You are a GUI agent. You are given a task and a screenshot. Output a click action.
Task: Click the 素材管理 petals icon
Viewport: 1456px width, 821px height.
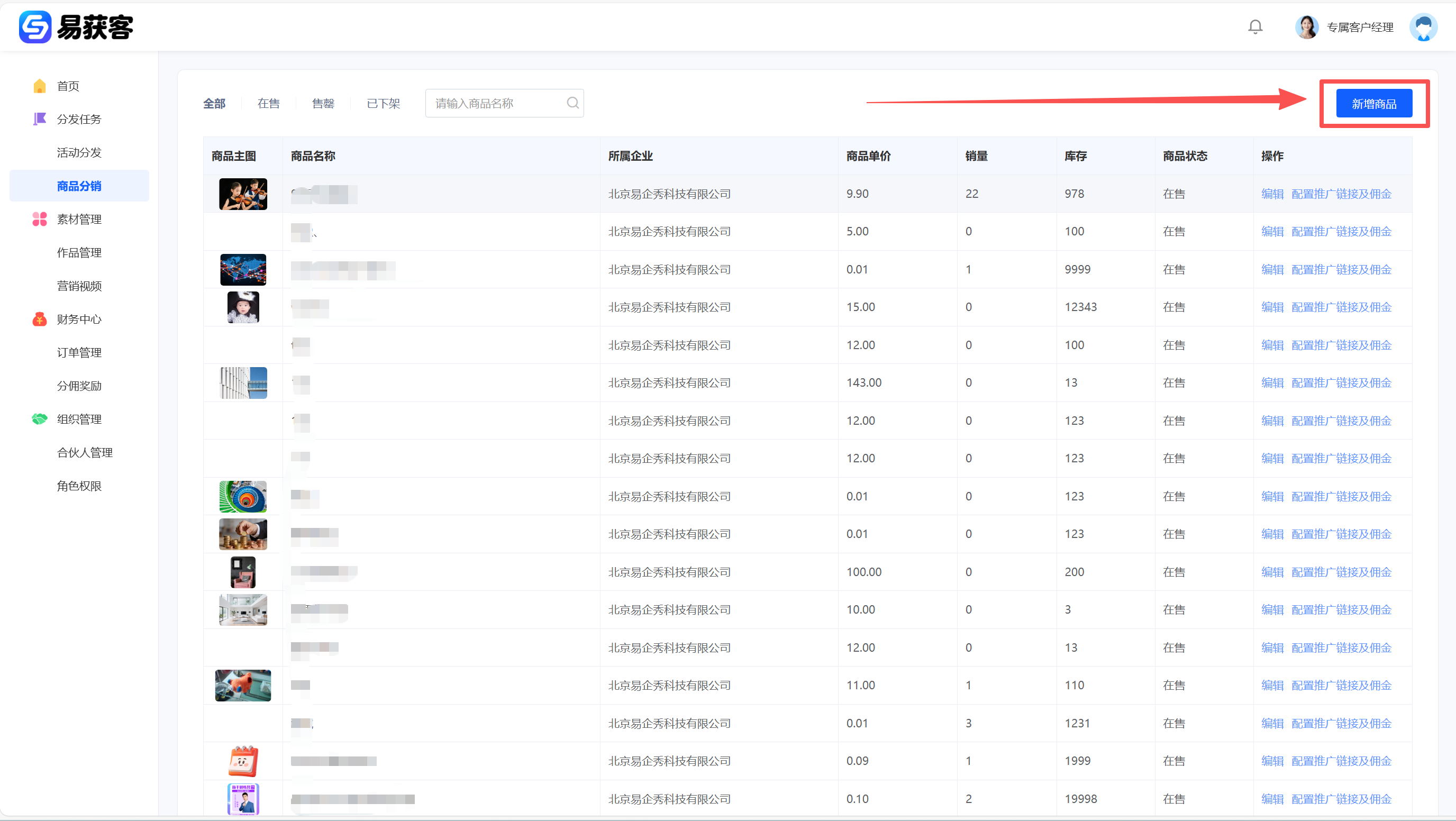pos(40,219)
